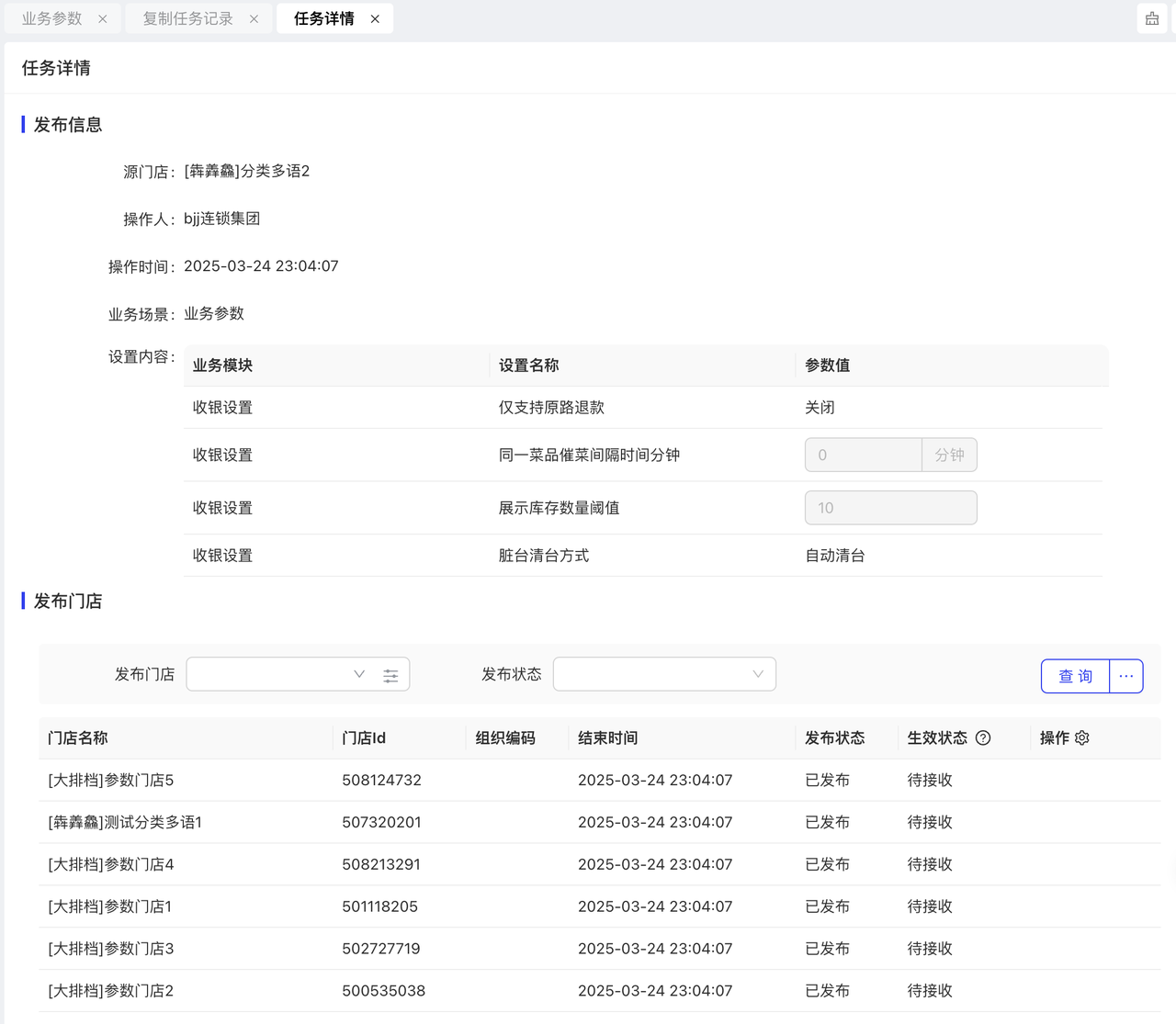
Task: Click the 自动清台 parameter value
Action: click(x=835, y=557)
